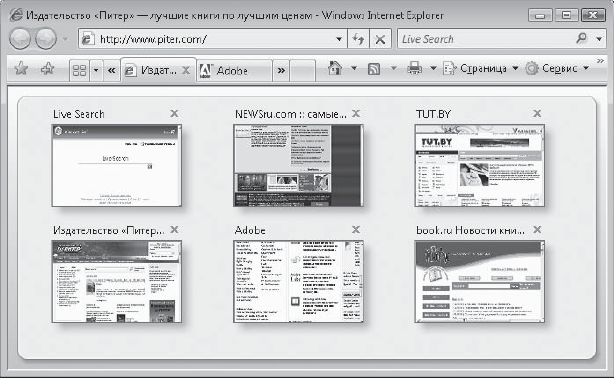Open the NEWSru.com page thumbnail
The image size is (614, 378).
coord(298,165)
